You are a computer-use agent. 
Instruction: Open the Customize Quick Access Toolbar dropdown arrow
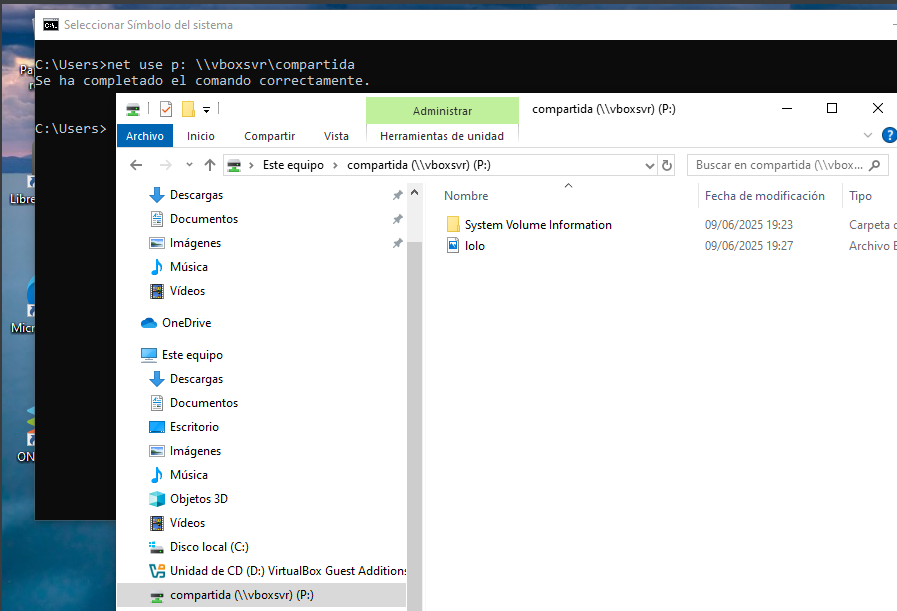(x=207, y=109)
